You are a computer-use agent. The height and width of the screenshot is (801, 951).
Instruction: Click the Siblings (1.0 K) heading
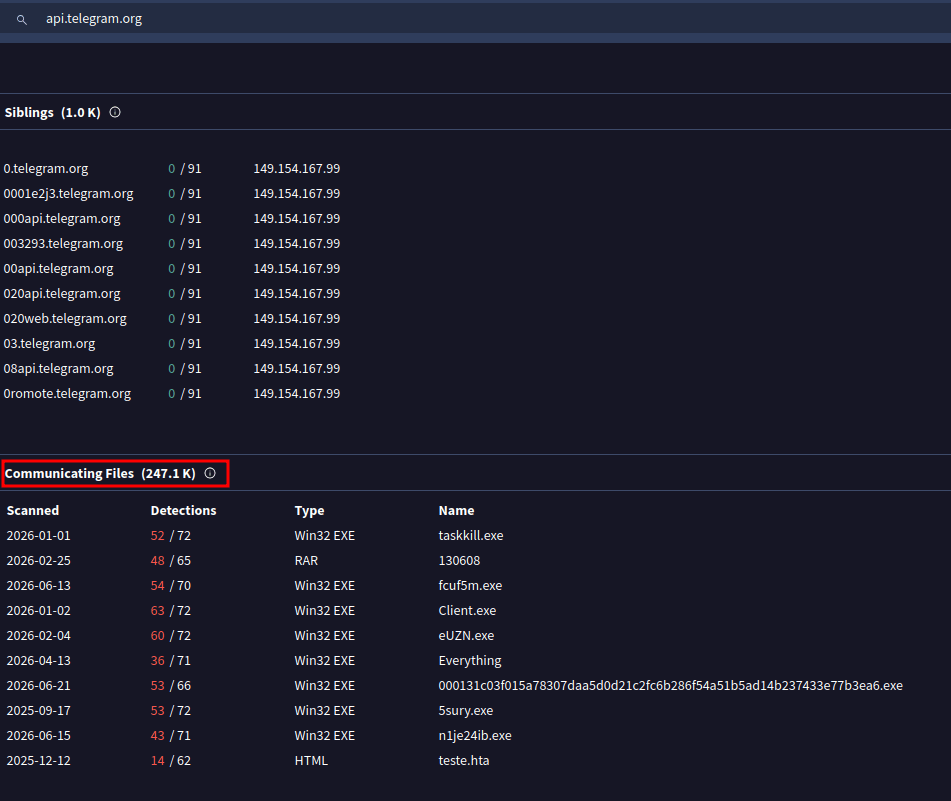tap(52, 112)
